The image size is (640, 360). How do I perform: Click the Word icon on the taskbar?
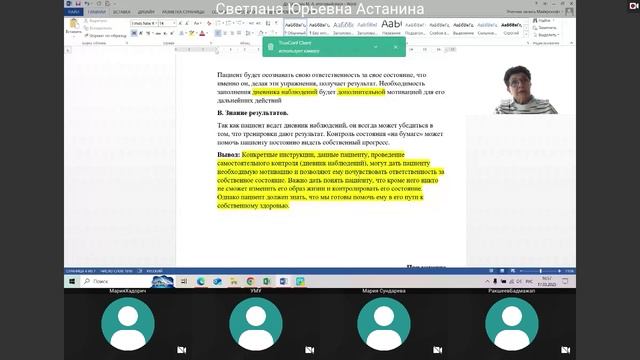pyautogui.click(x=283, y=281)
